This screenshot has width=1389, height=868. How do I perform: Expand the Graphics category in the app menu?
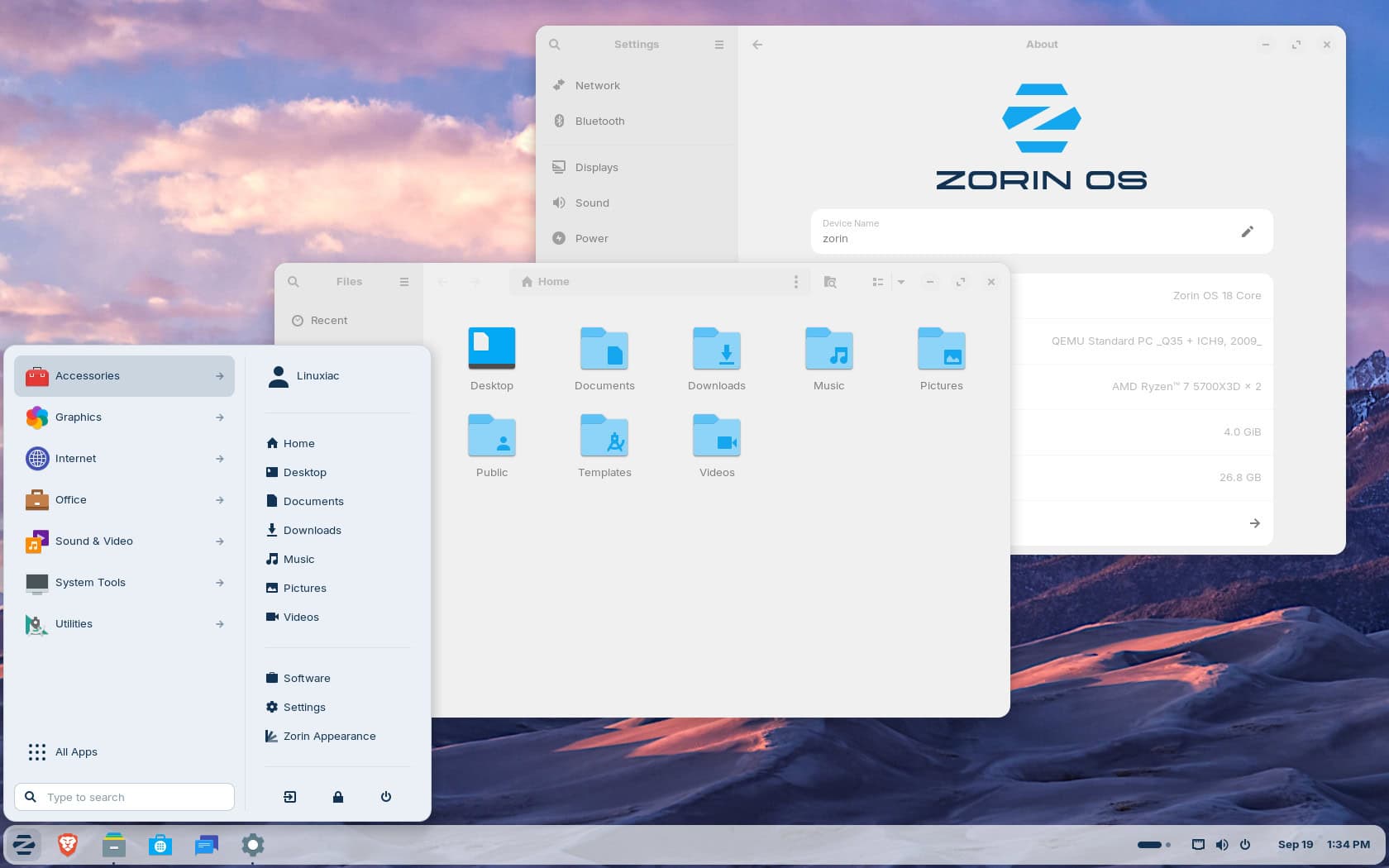point(79,417)
